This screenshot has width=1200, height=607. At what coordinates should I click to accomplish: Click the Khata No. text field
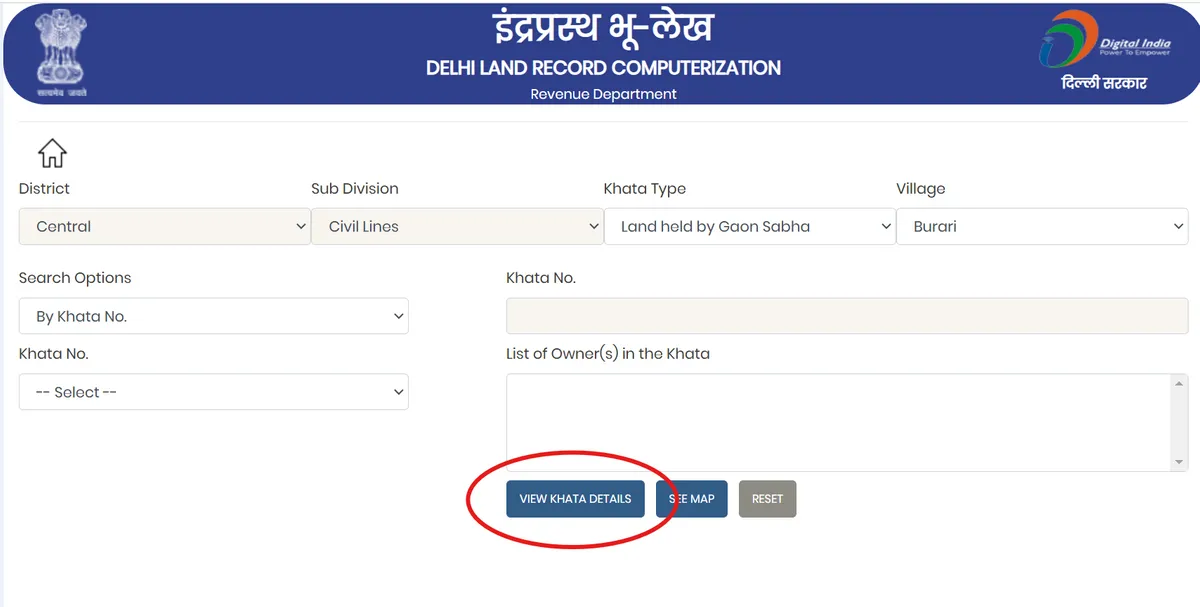846,316
